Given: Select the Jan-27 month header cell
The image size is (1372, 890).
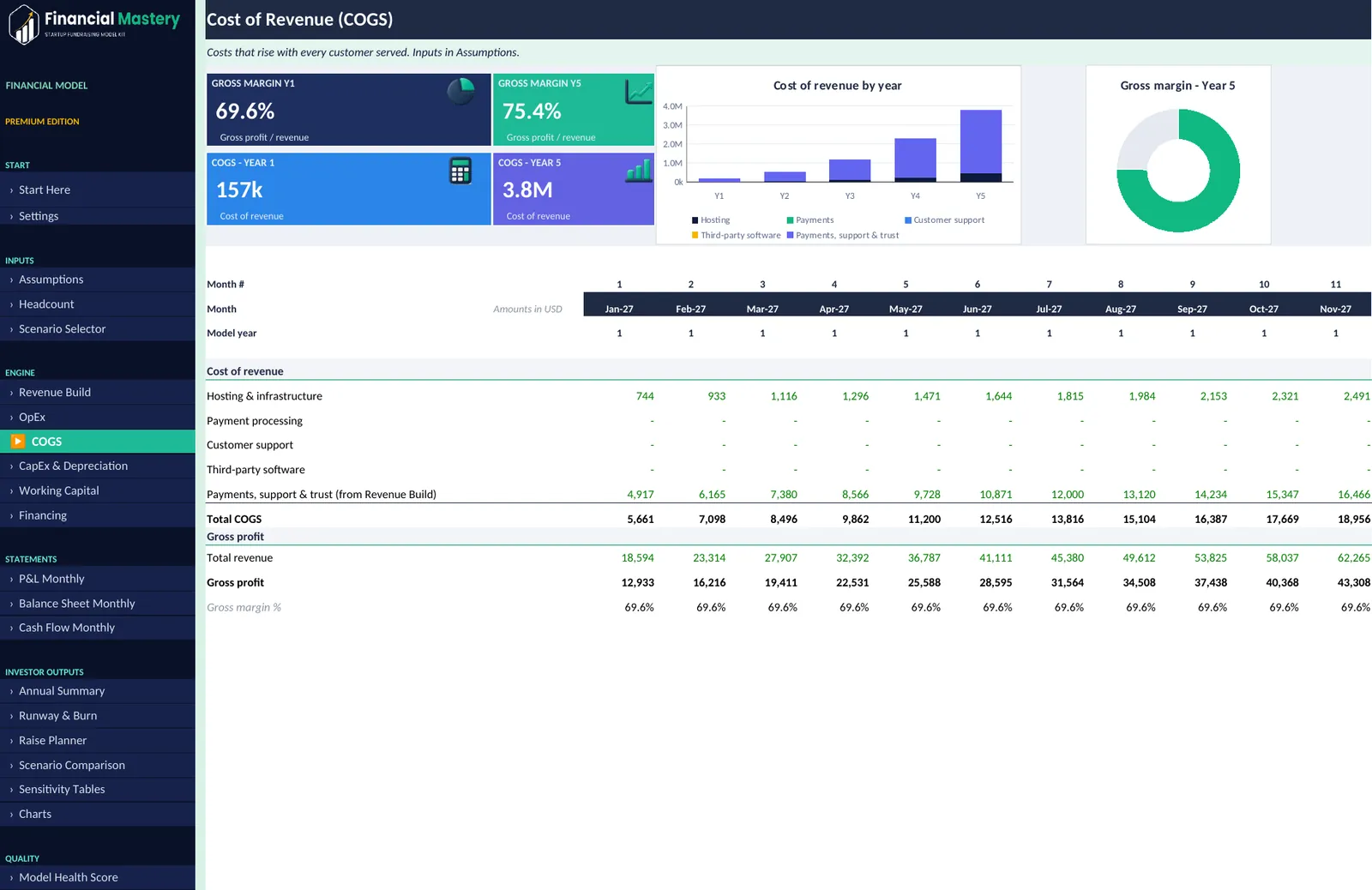Looking at the screenshot, I should click(x=619, y=310).
